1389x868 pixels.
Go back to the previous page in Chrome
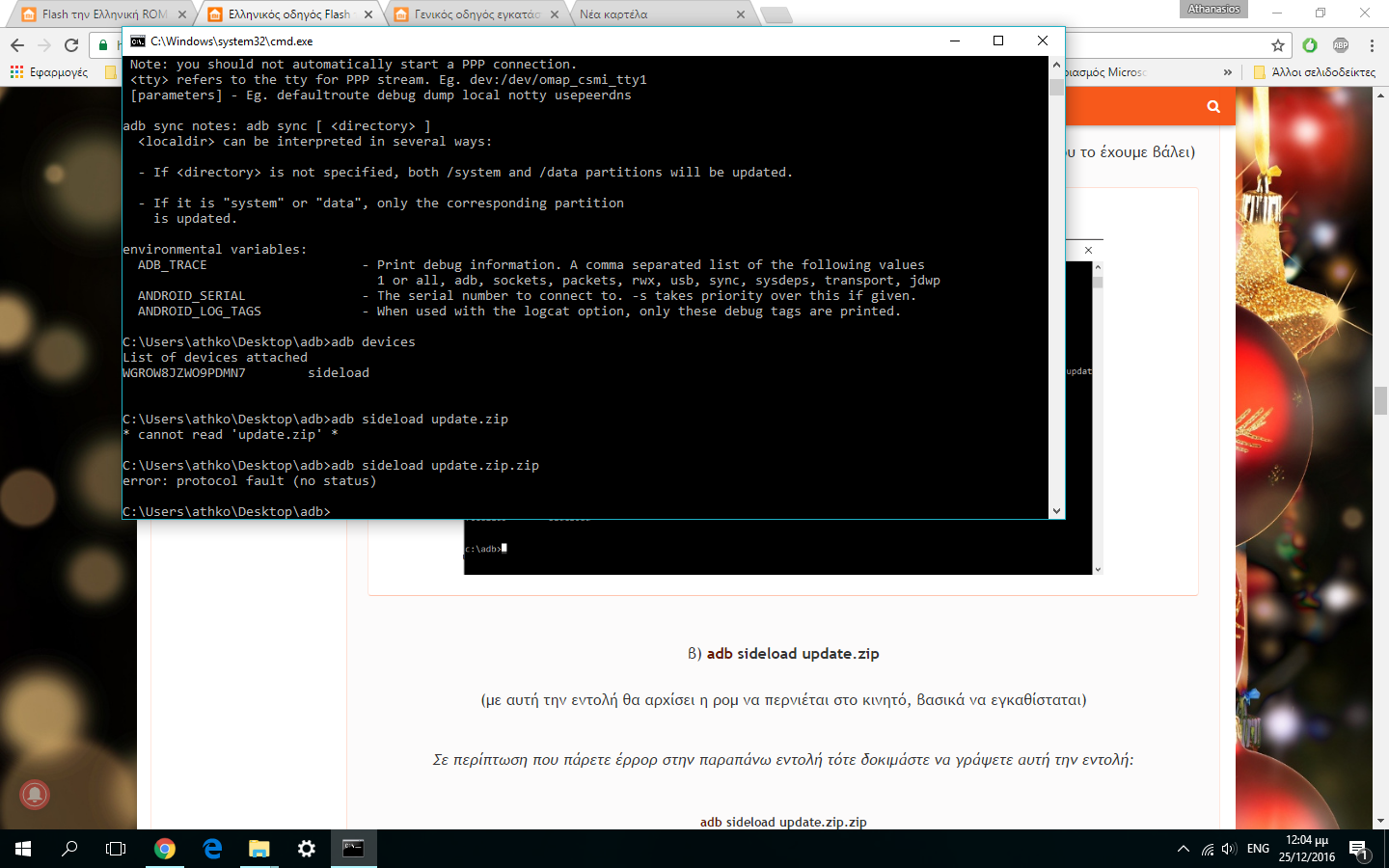(x=17, y=45)
